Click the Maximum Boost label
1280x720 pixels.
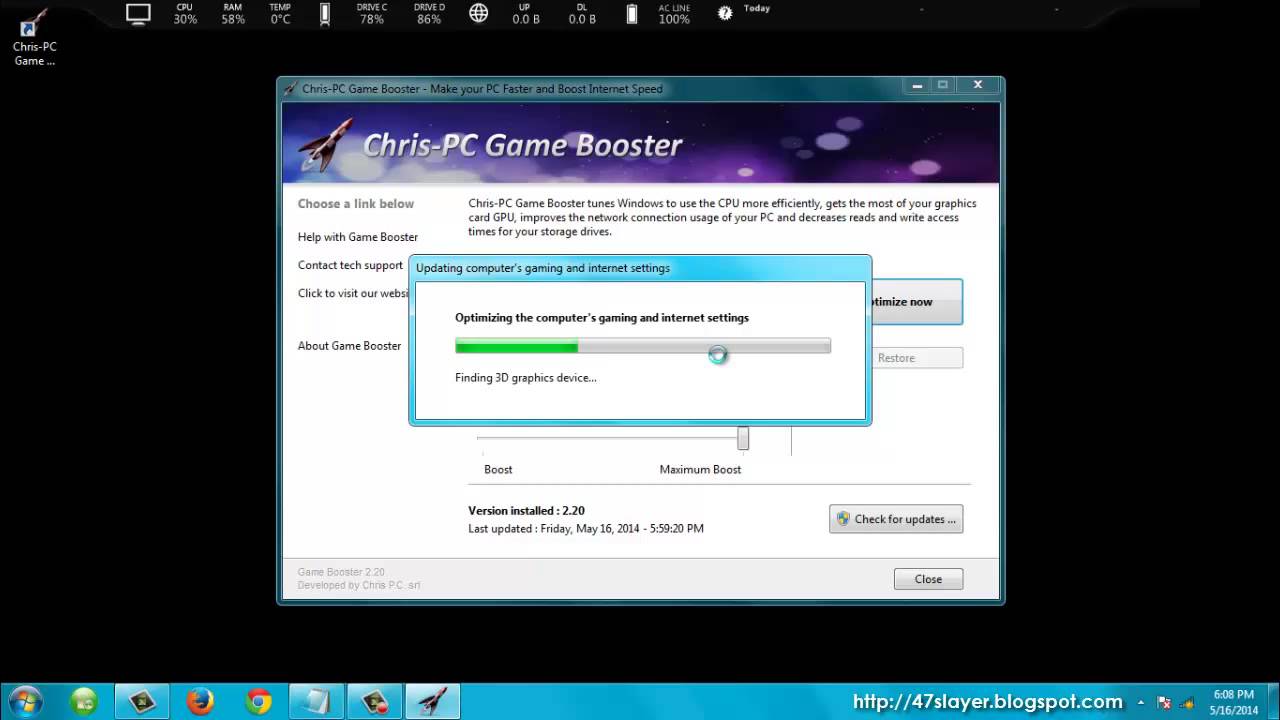(700, 469)
